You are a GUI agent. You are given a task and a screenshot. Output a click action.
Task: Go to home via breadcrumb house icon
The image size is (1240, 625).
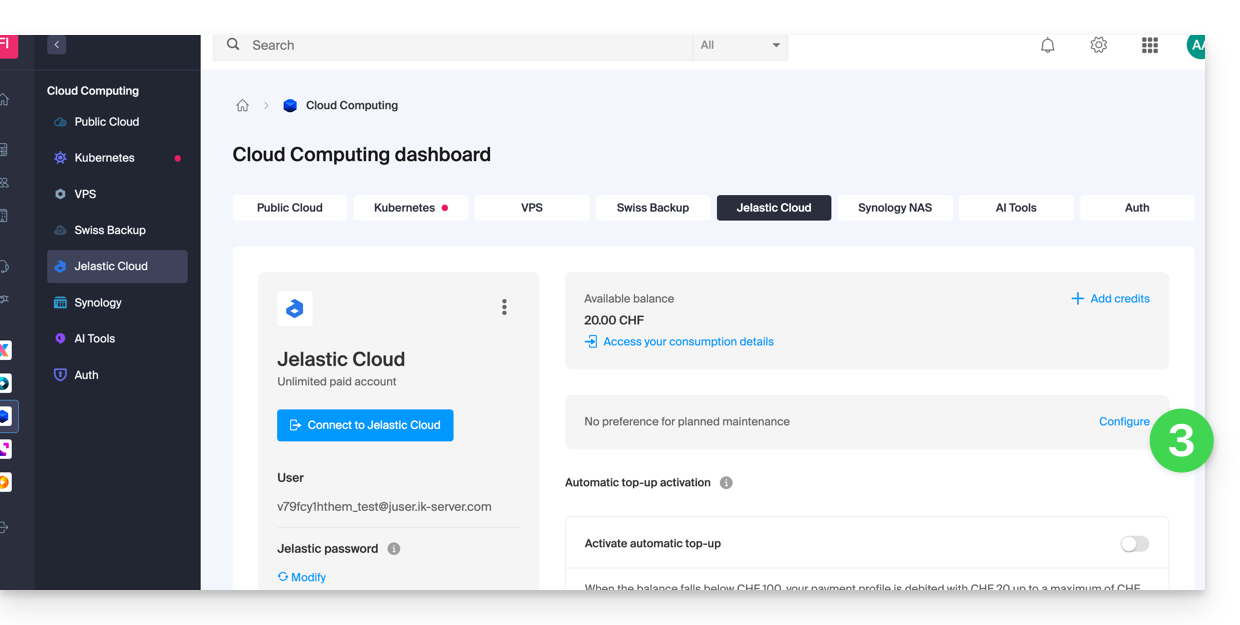pyautogui.click(x=242, y=105)
